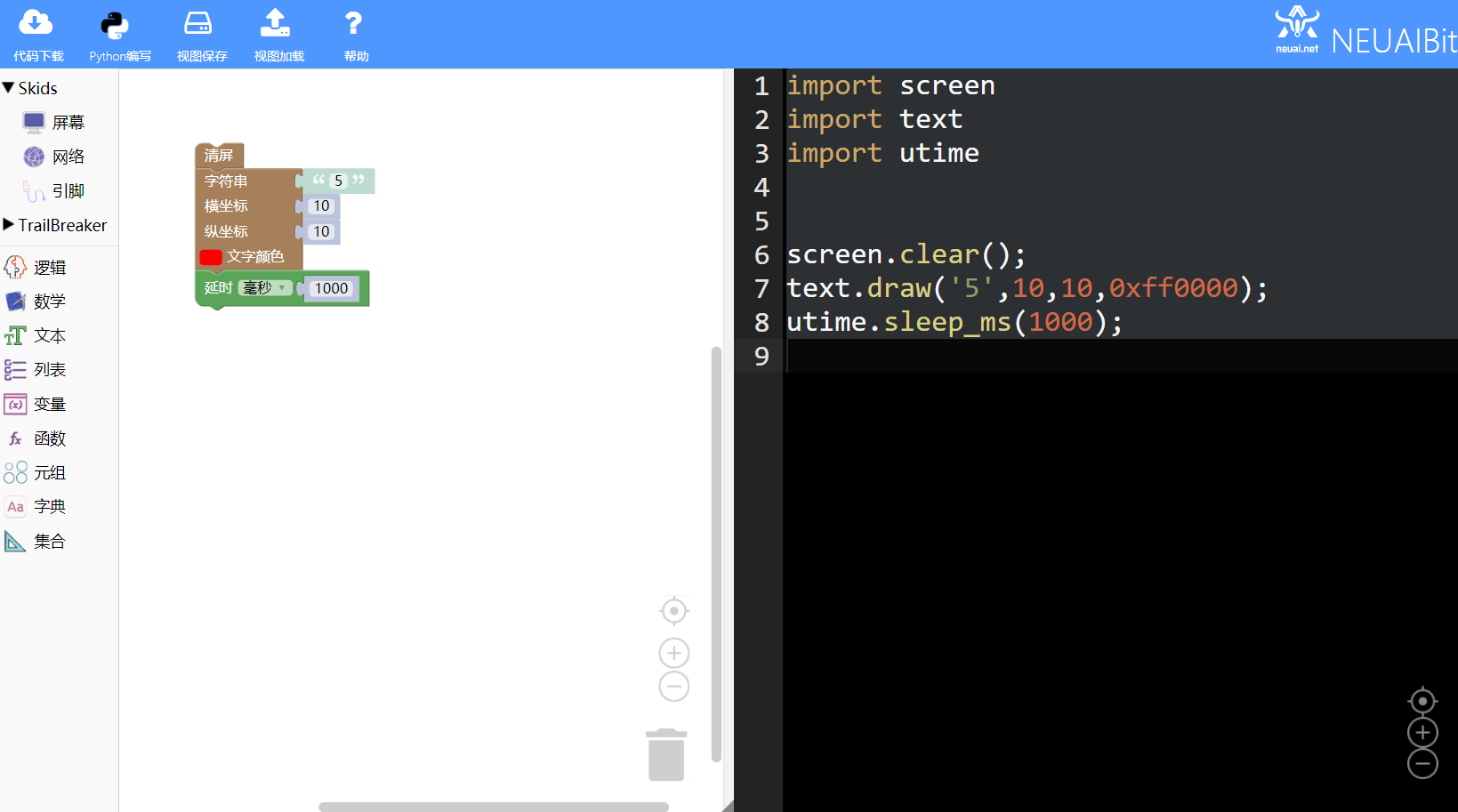The height and width of the screenshot is (812, 1458).
Task: Click code line utime.sleep_ms(1000);
Action: click(955, 322)
